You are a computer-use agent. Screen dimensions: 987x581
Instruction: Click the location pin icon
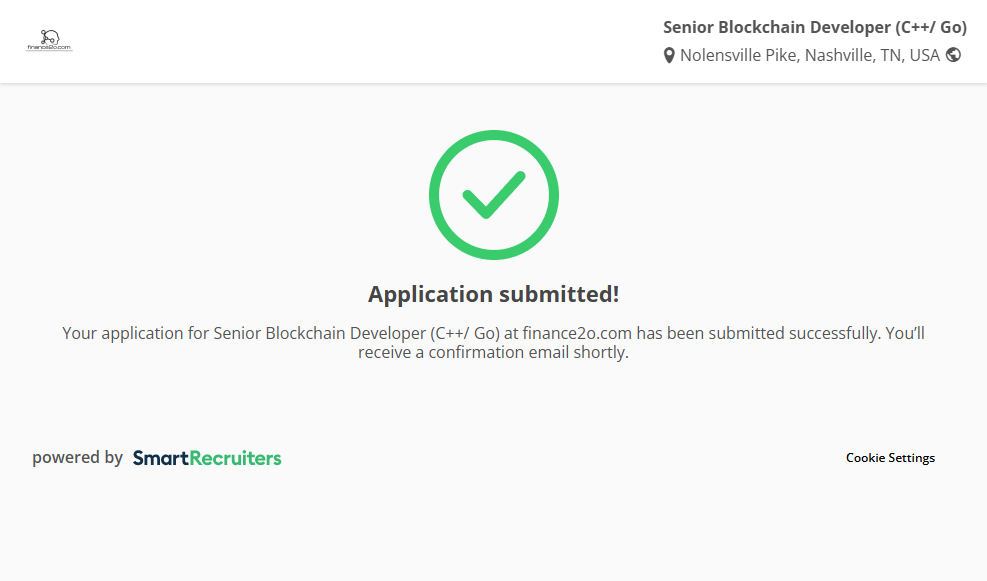[669, 56]
